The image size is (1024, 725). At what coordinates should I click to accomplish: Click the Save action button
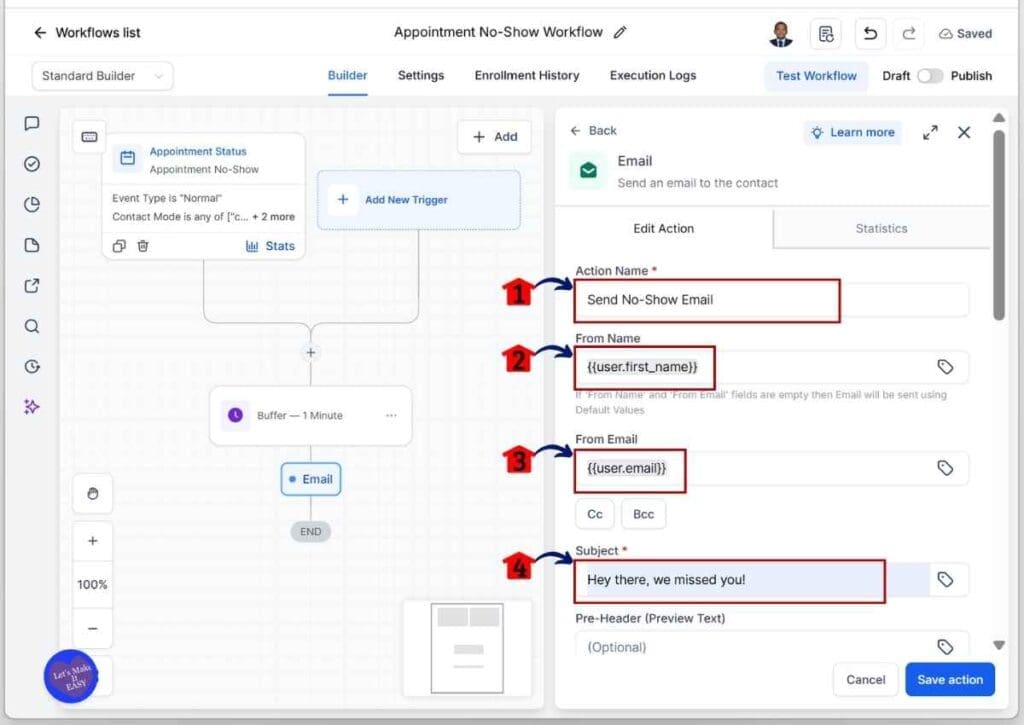click(x=950, y=680)
